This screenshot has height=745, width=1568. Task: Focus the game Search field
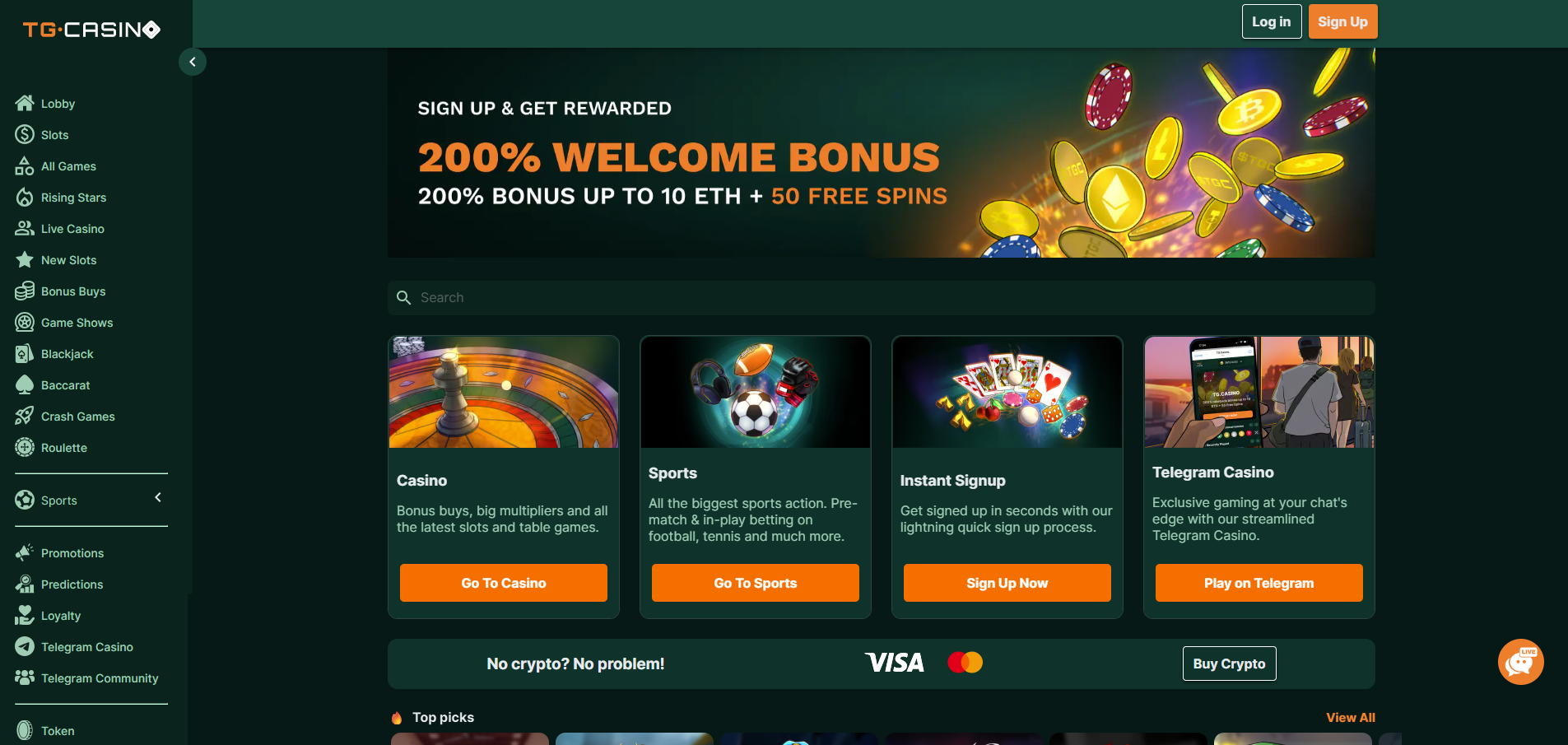(881, 297)
